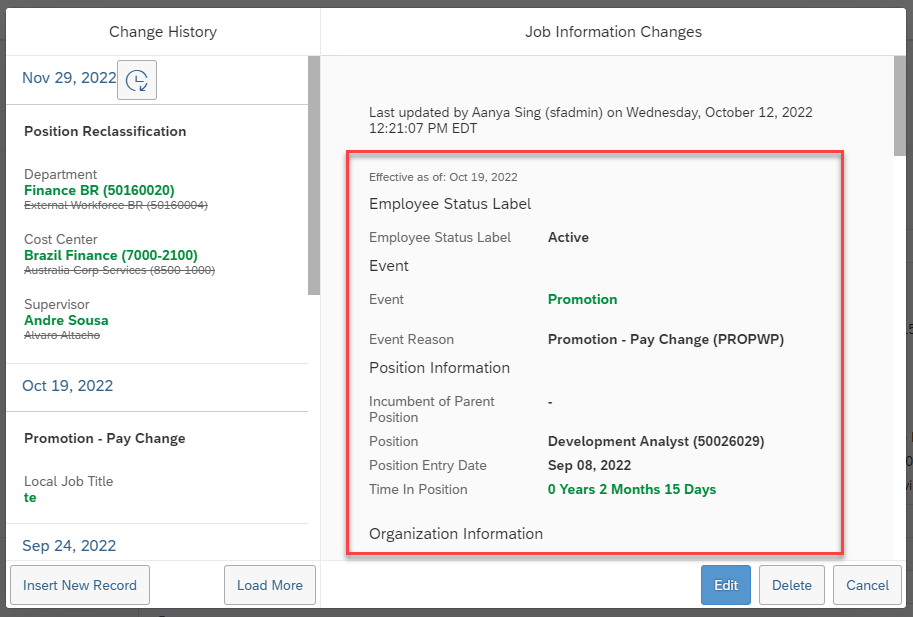Cancel the Job Information Changes dialog
The width and height of the screenshot is (913, 617).
point(867,585)
